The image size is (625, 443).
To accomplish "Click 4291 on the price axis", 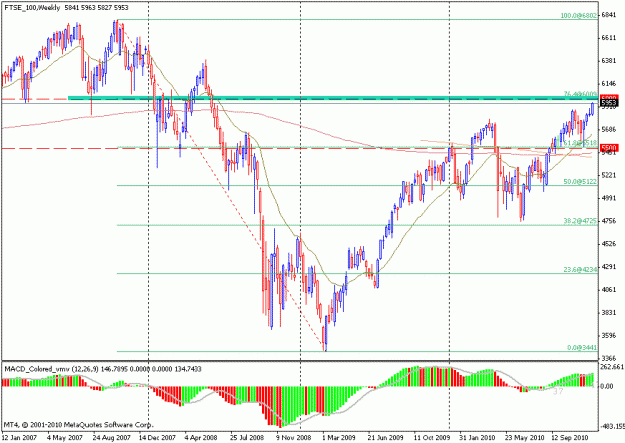I will (609, 267).
